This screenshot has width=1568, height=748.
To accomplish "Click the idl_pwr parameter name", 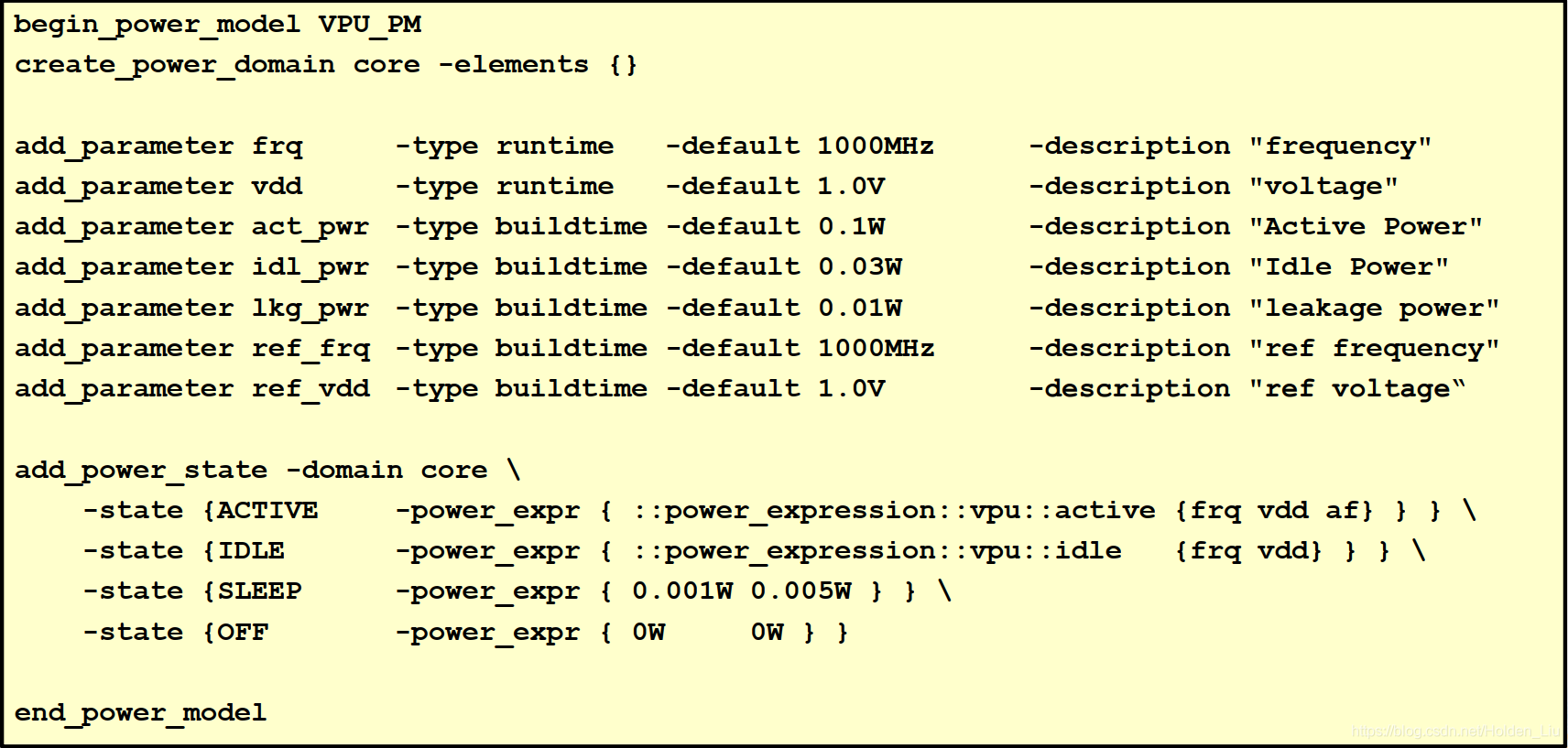I will [310, 267].
